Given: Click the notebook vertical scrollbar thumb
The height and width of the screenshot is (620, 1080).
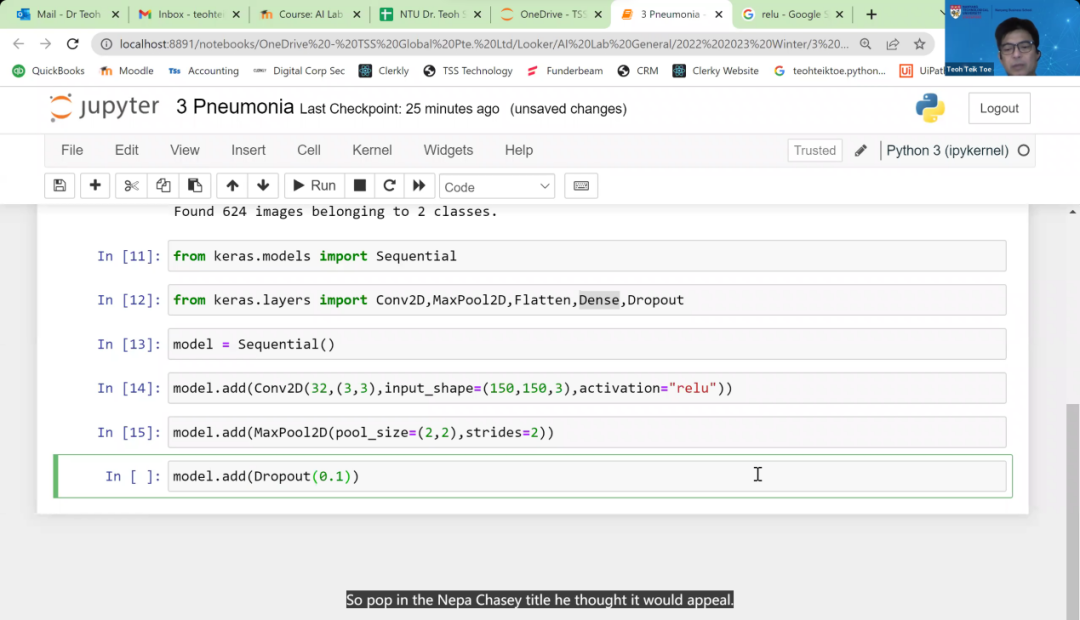Looking at the screenshot, I should [x=1072, y=510].
